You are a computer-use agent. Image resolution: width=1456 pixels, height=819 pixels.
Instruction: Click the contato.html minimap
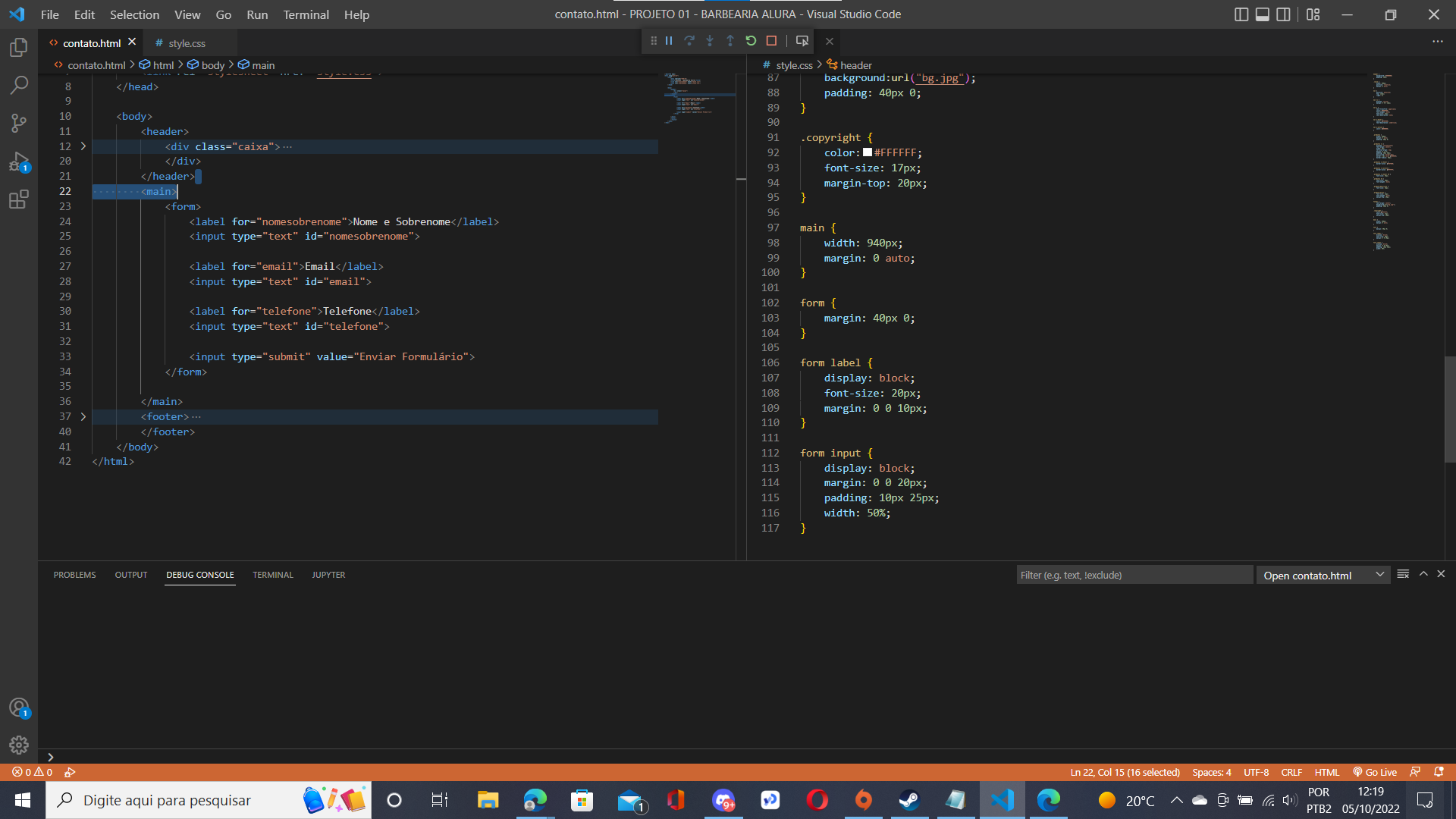[x=699, y=99]
